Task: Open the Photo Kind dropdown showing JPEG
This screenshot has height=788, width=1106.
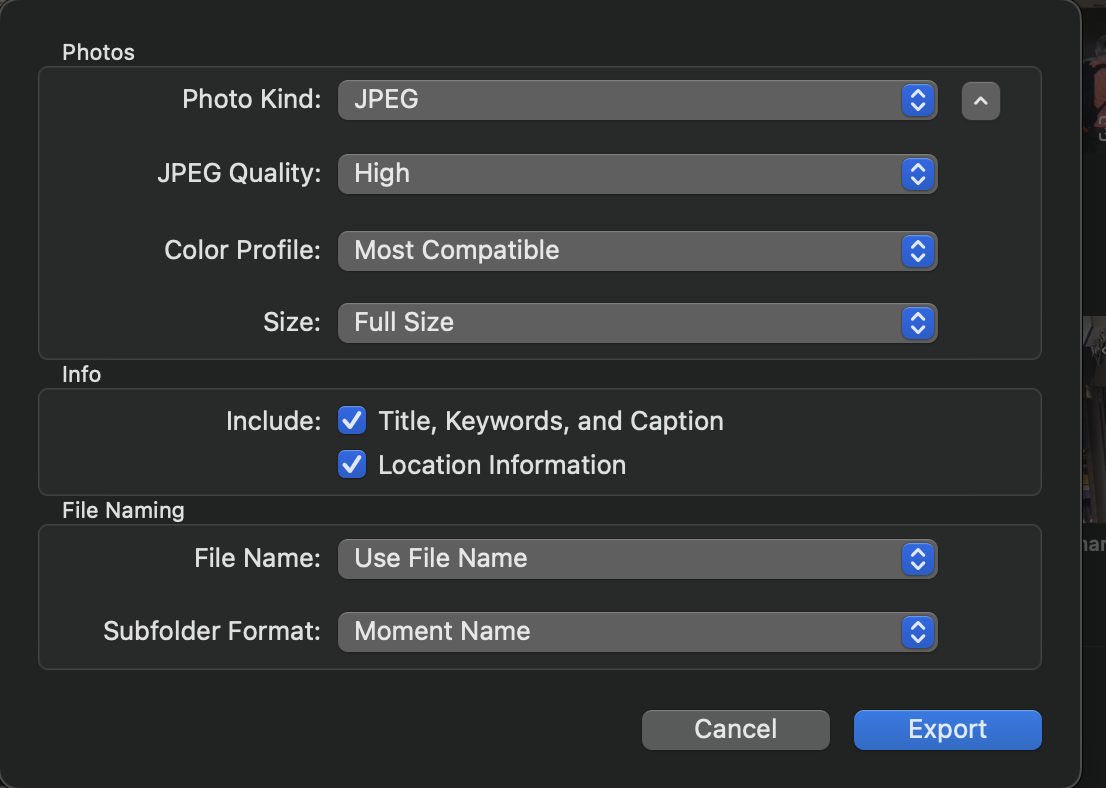Action: click(620, 100)
